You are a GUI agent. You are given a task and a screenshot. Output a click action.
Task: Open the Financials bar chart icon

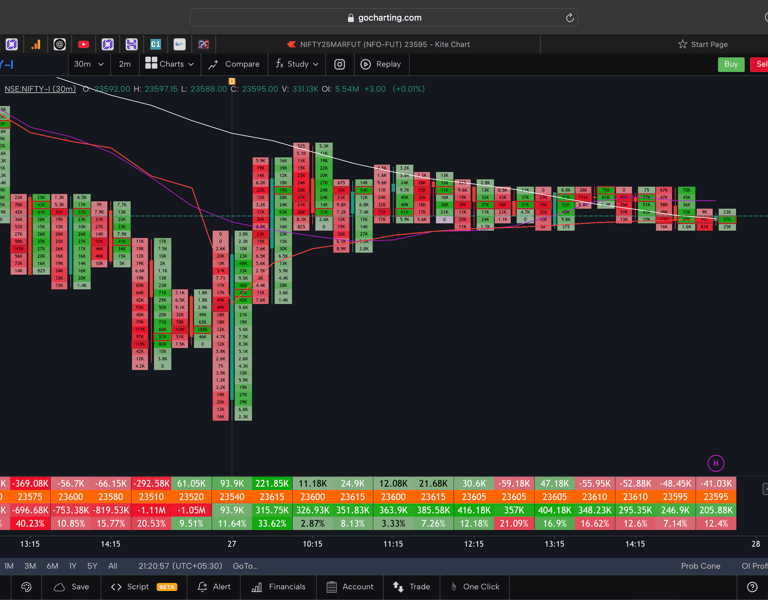coord(257,587)
